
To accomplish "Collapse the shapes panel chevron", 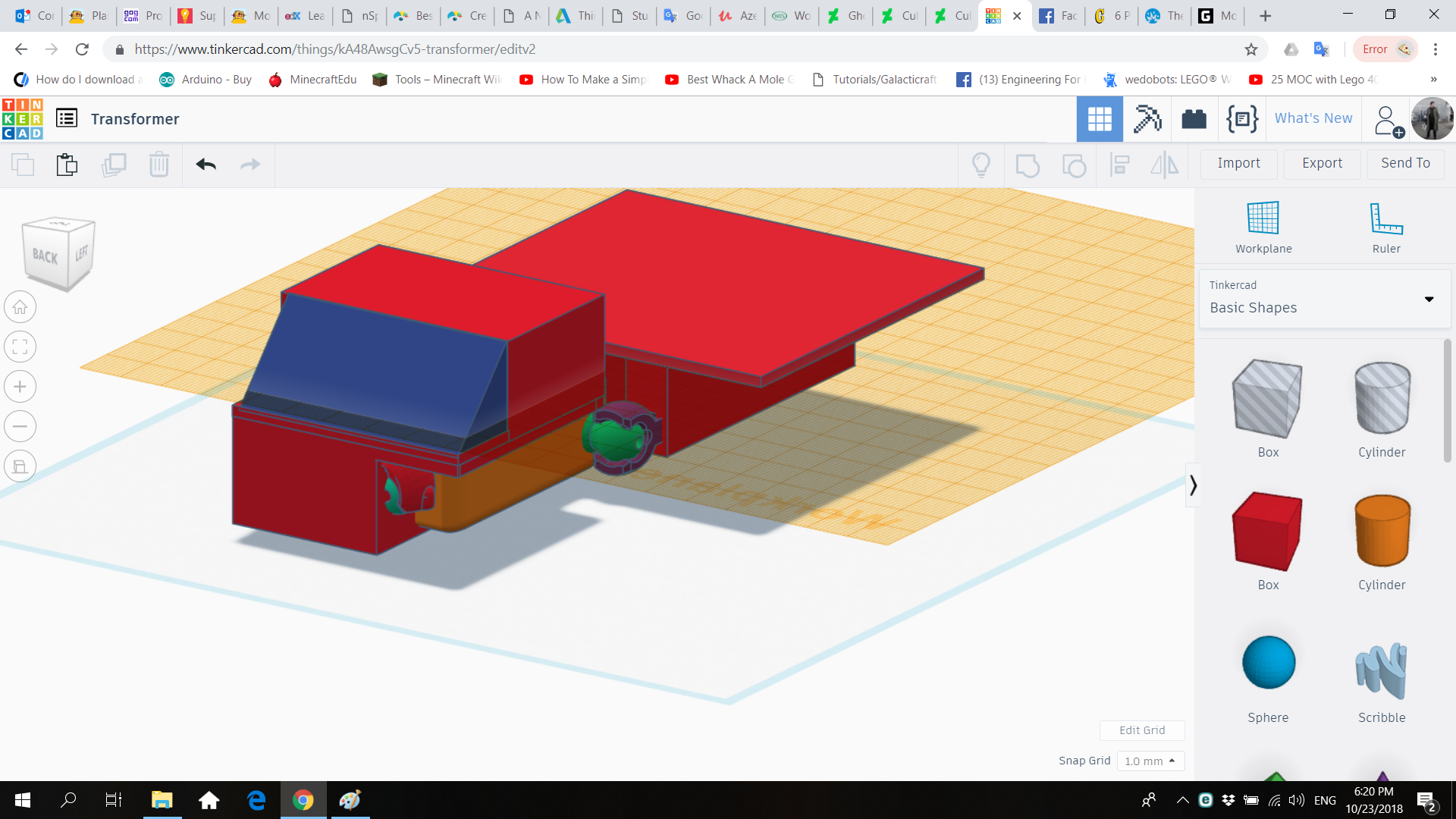I will [1193, 485].
